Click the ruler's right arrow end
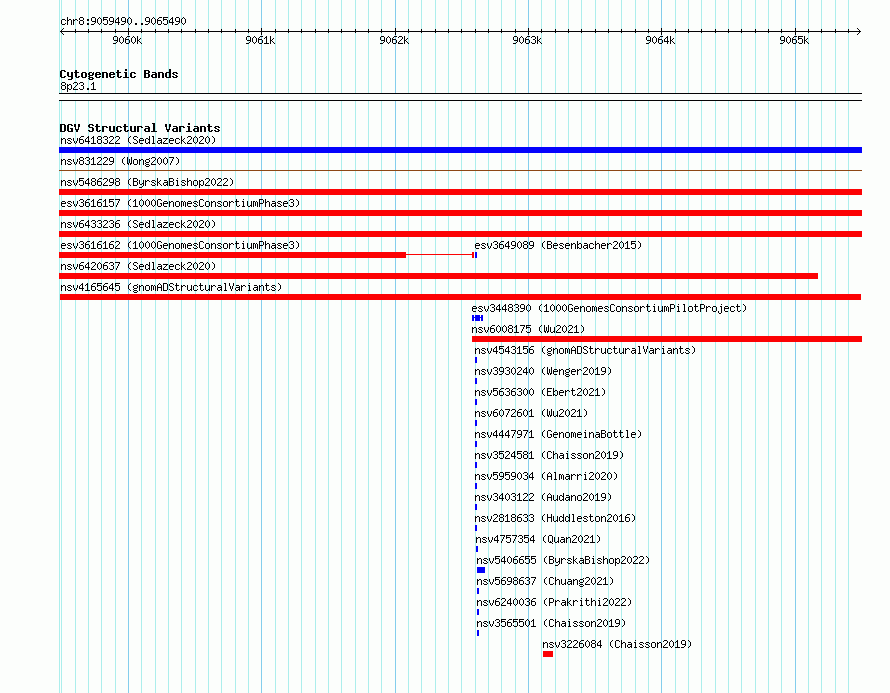 859,31
